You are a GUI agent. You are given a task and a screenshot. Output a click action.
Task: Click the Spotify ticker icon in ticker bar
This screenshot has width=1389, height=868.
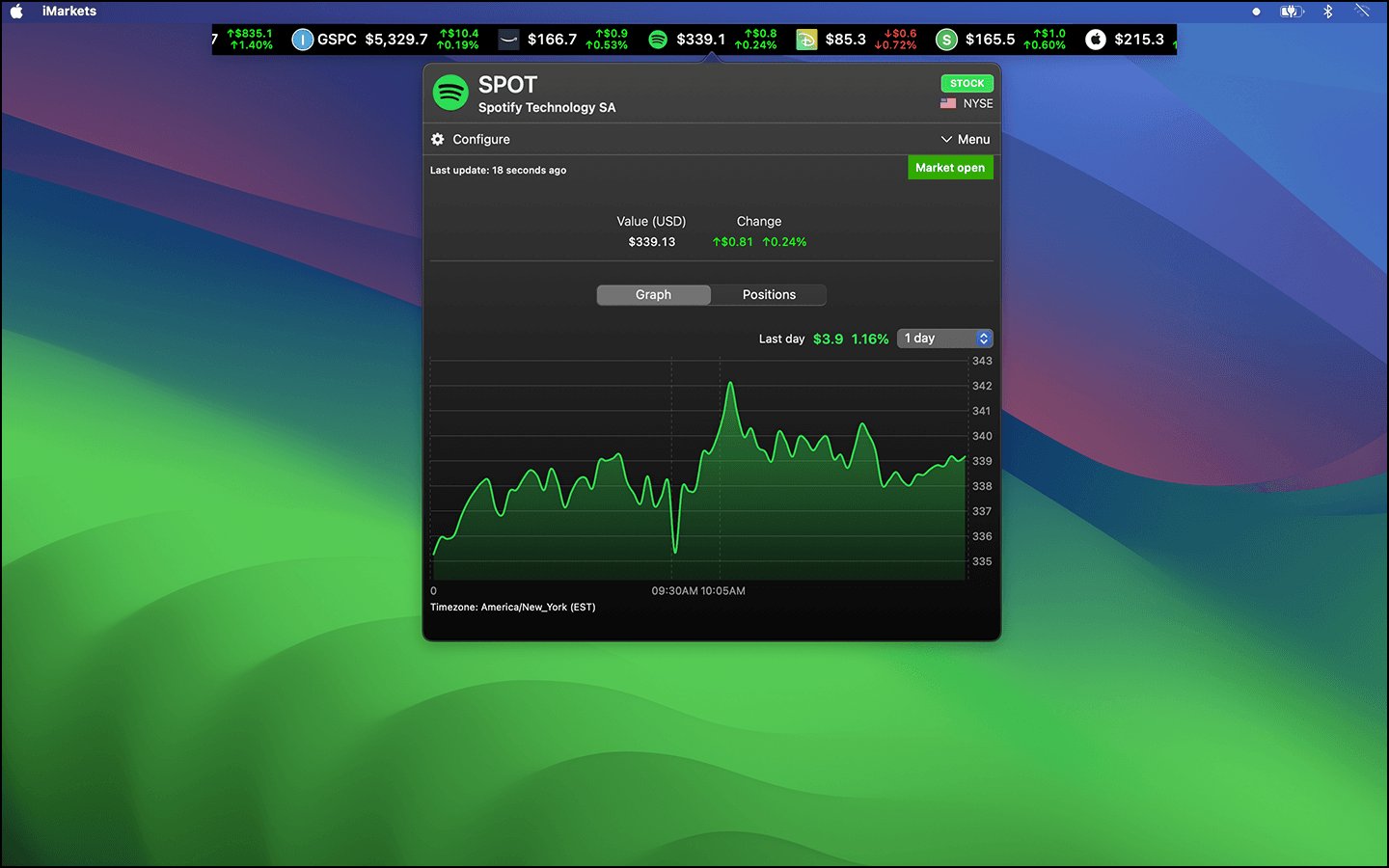[658, 40]
